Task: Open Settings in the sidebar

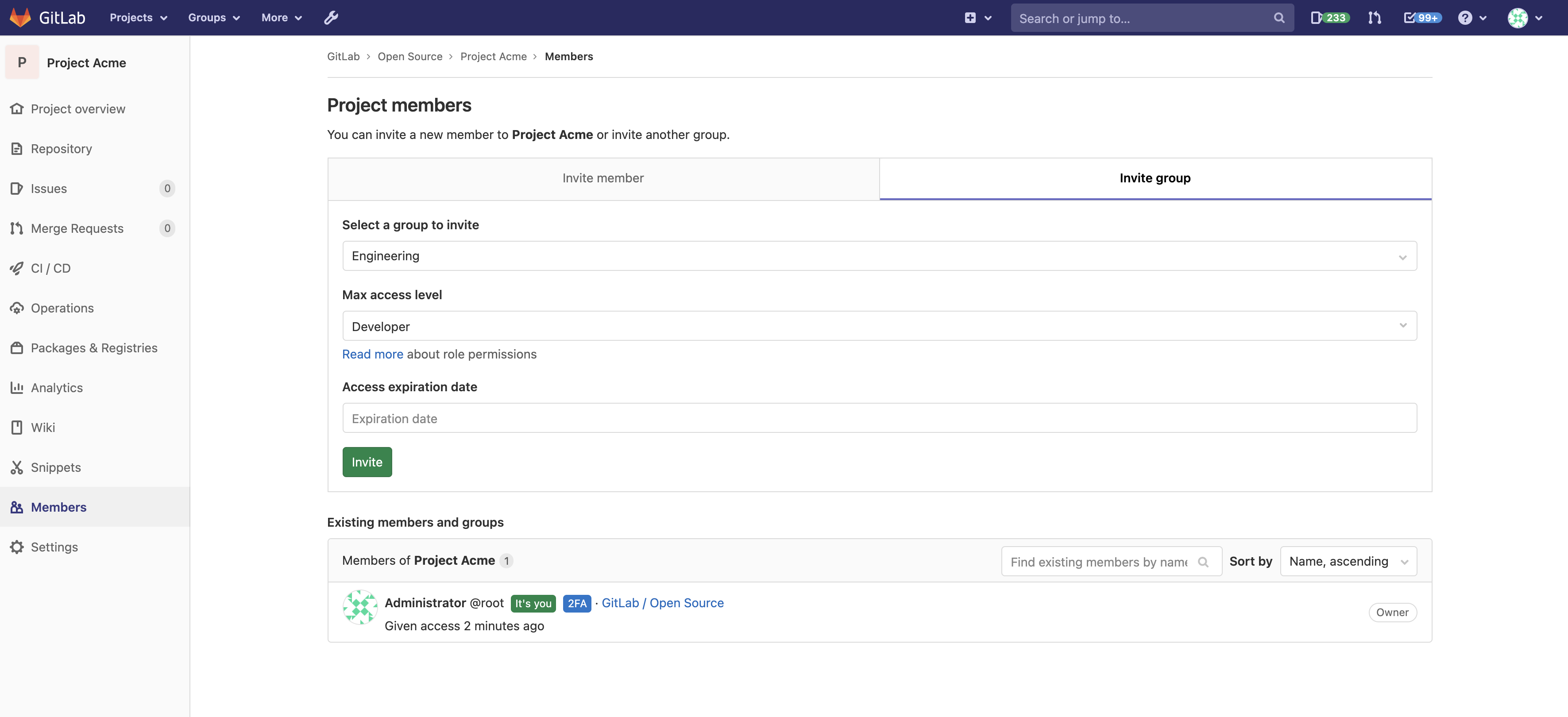Action: (95, 547)
